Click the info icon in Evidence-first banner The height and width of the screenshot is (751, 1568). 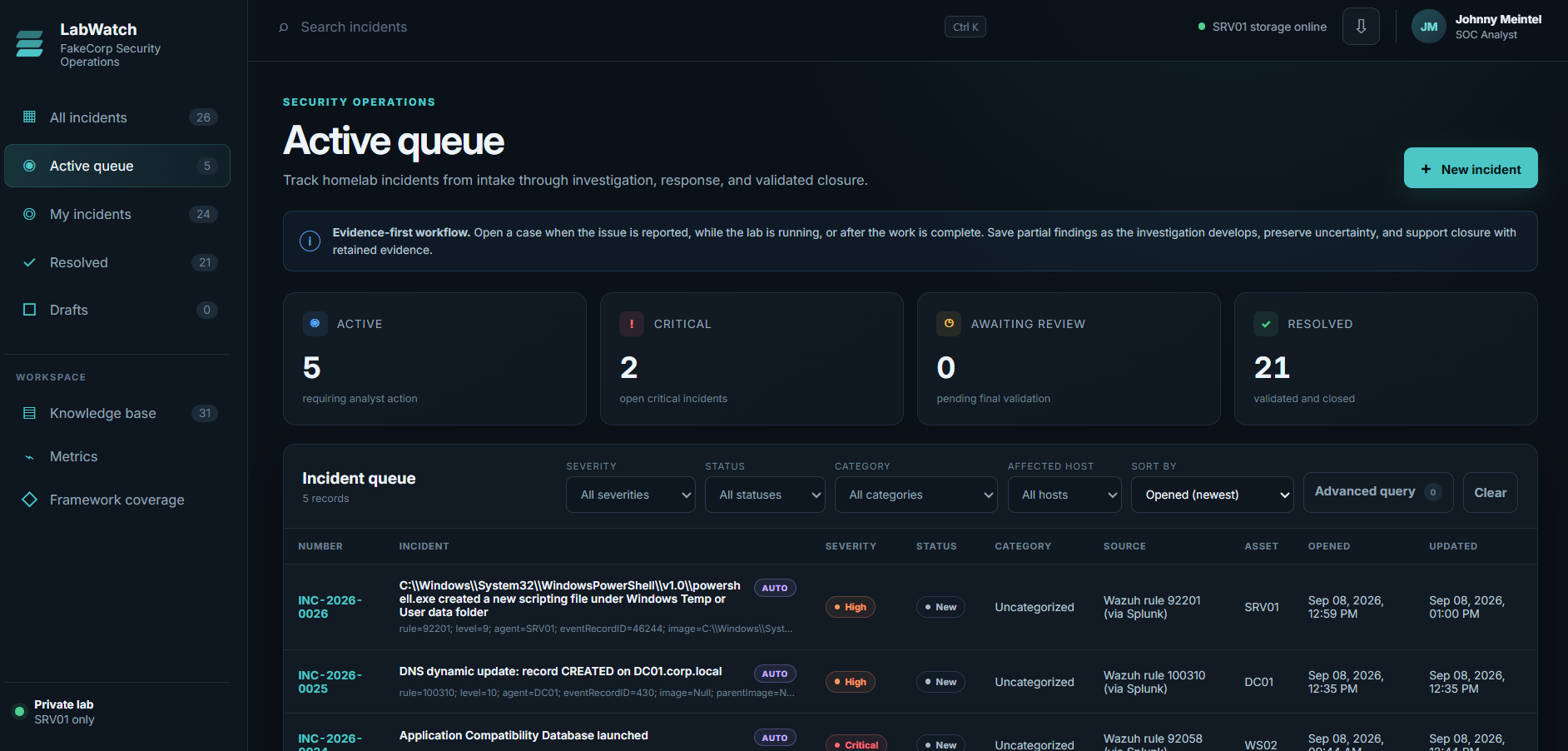(x=310, y=241)
